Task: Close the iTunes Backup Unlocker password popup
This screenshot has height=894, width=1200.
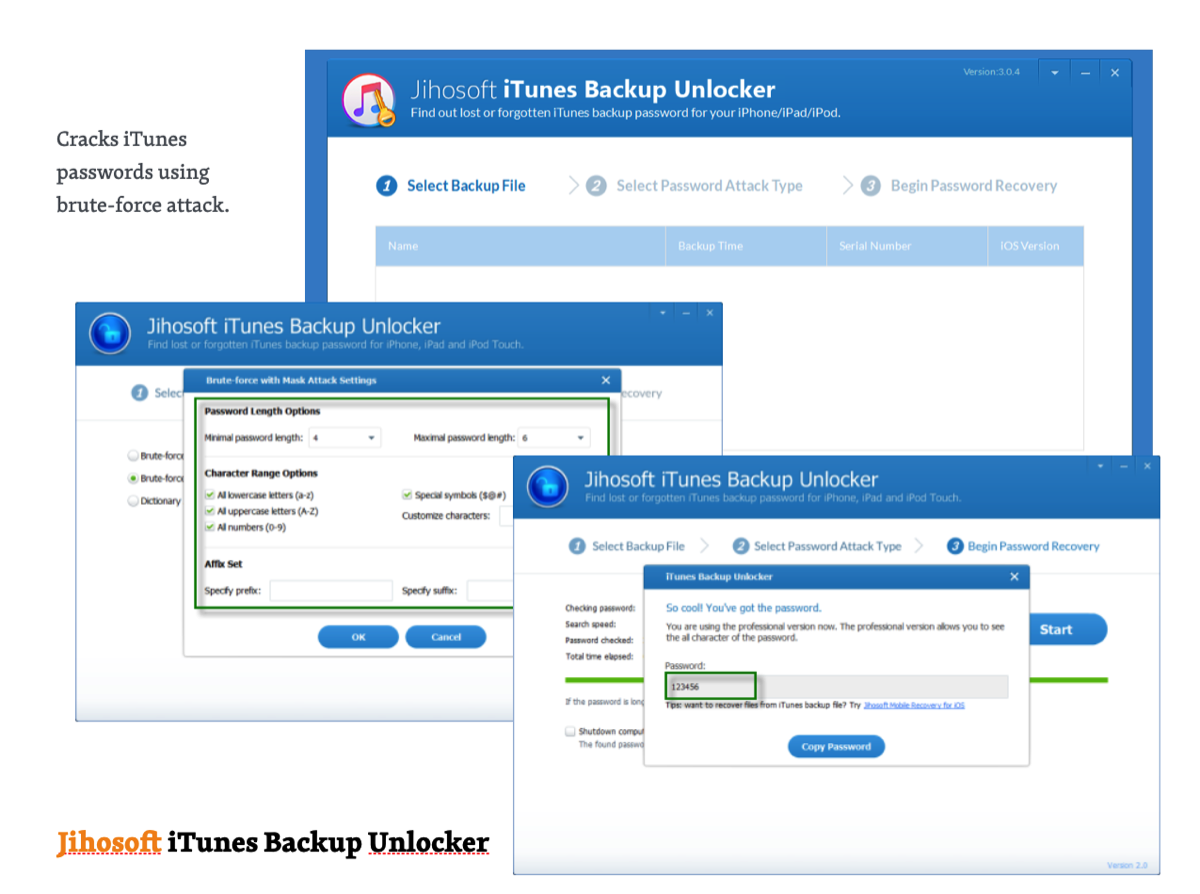Action: [1014, 577]
